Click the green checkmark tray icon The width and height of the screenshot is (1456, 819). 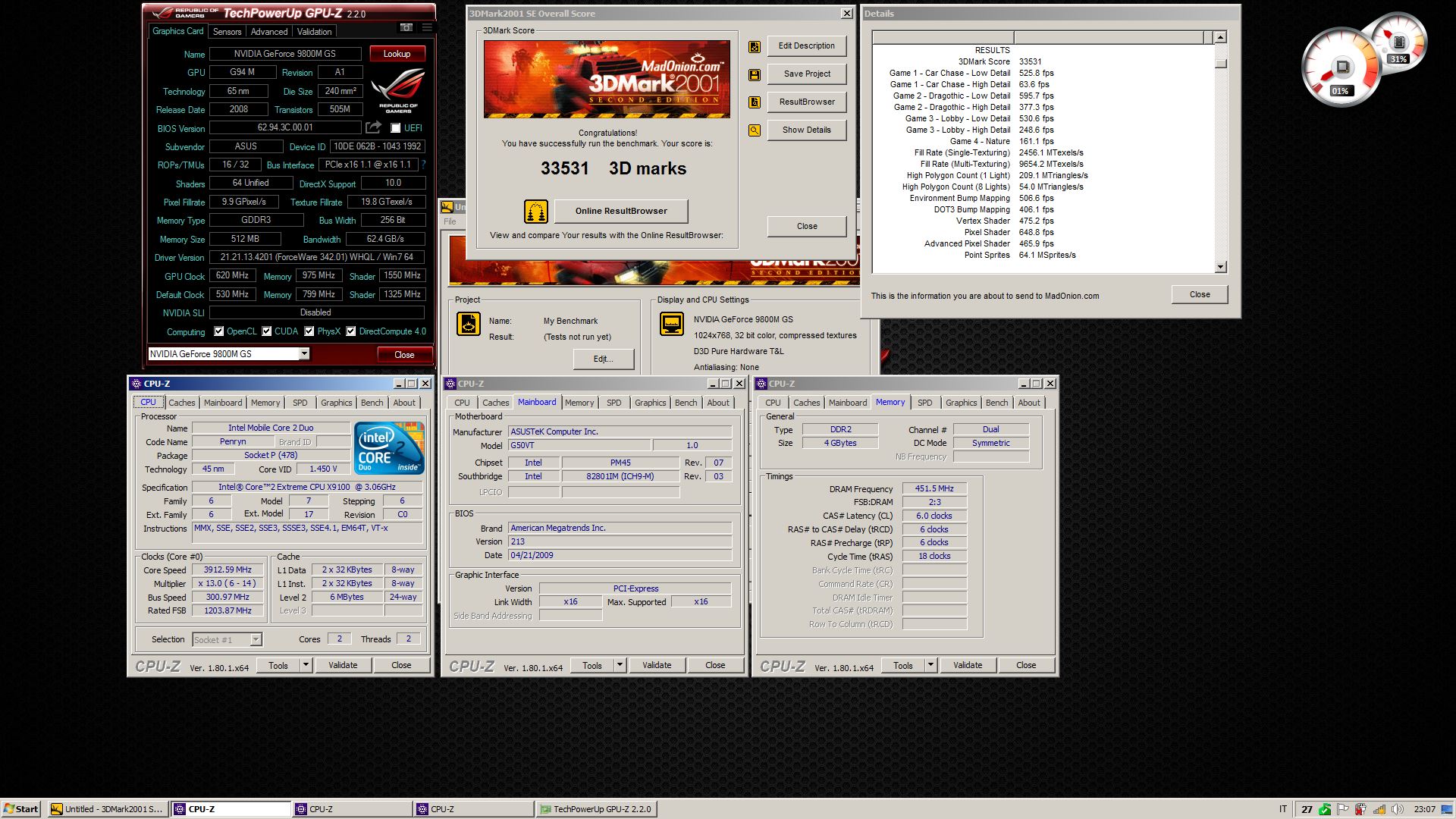[1325, 809]
